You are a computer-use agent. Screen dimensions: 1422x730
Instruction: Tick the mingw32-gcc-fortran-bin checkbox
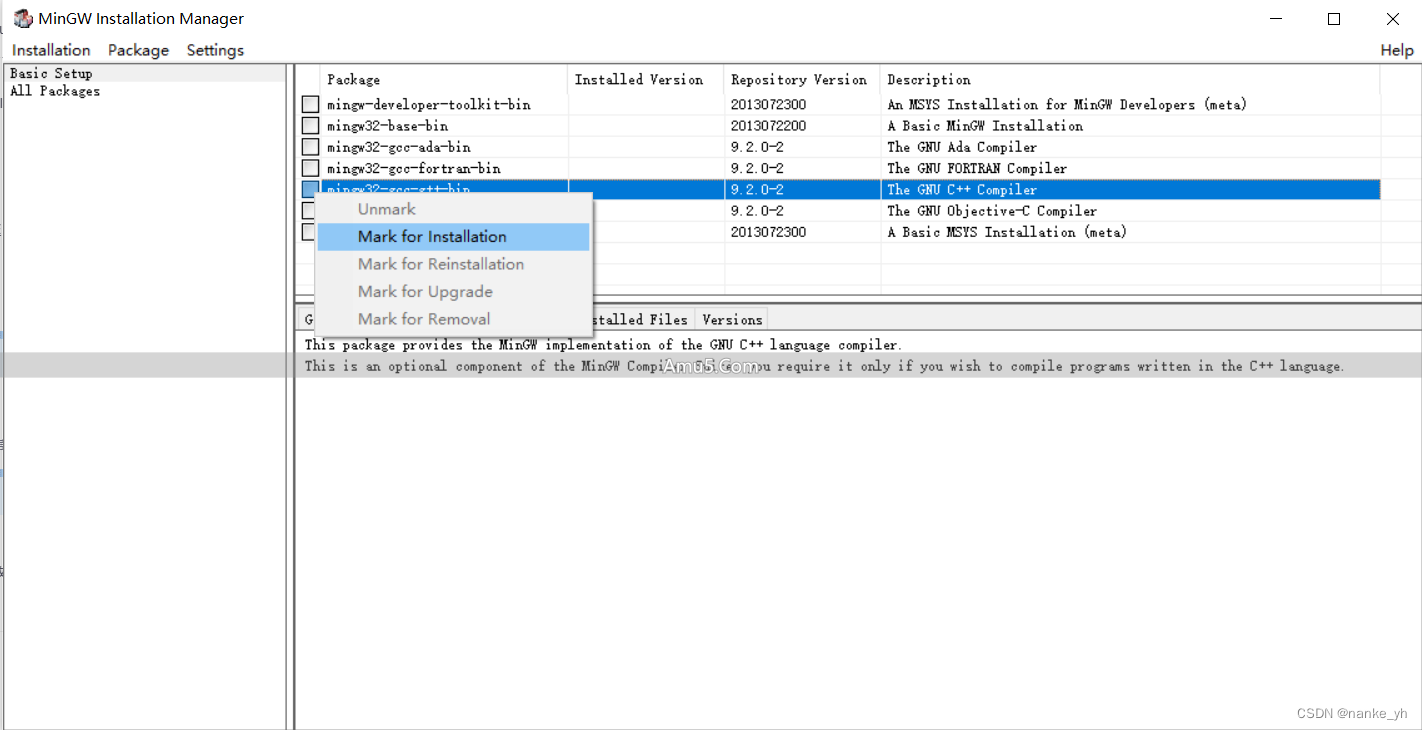point(310,167)
